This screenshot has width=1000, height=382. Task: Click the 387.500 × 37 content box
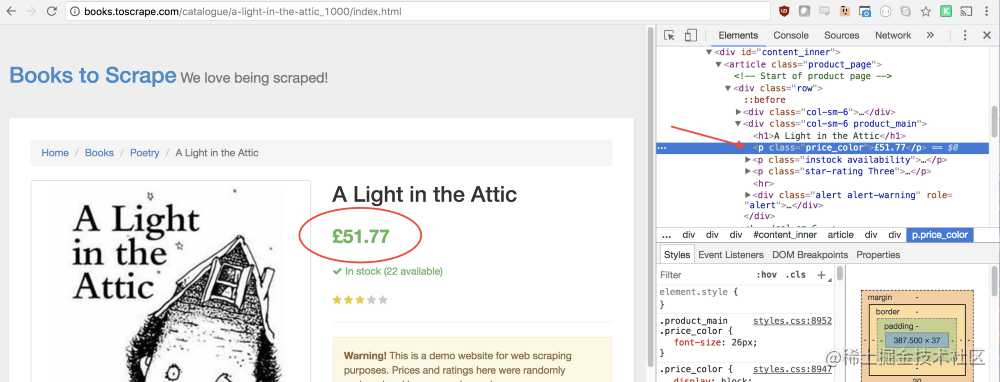[916, 340]
